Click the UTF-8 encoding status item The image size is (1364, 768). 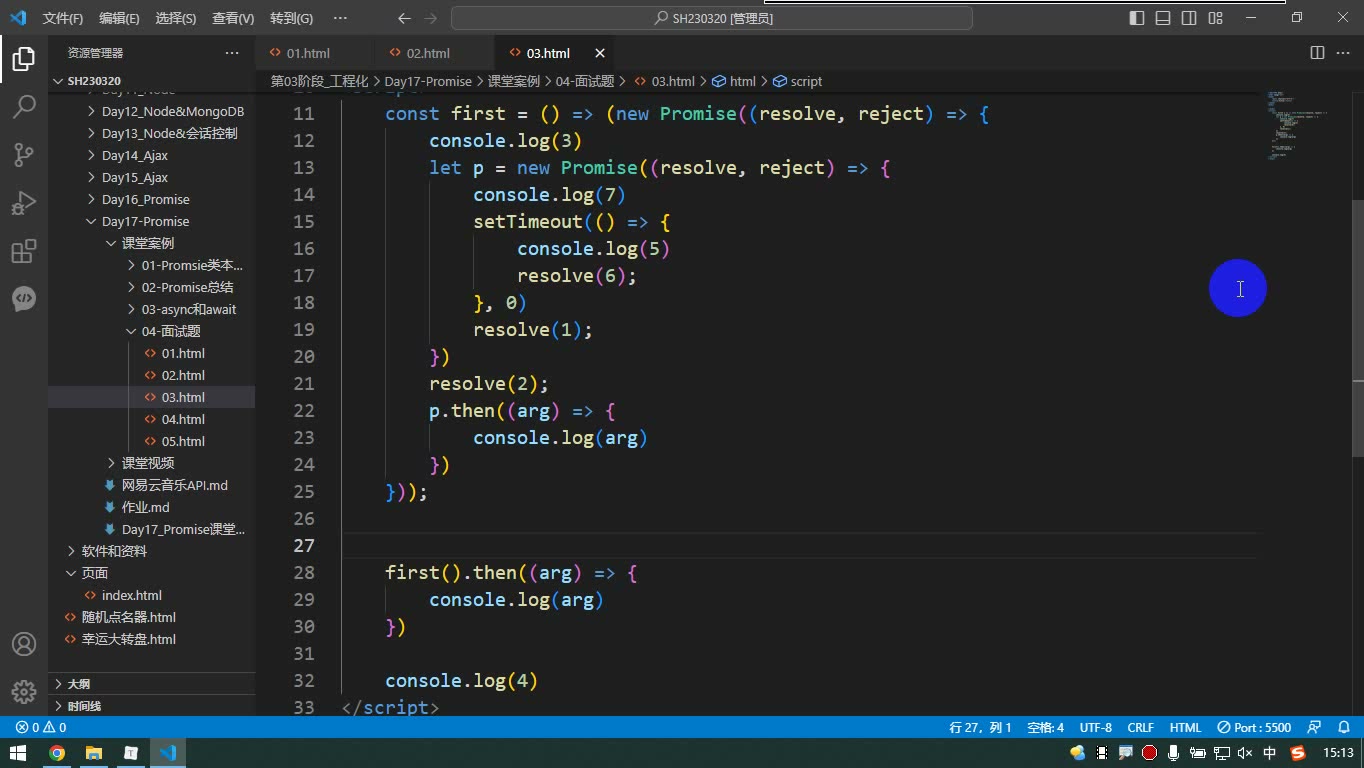coord(1096,727)
